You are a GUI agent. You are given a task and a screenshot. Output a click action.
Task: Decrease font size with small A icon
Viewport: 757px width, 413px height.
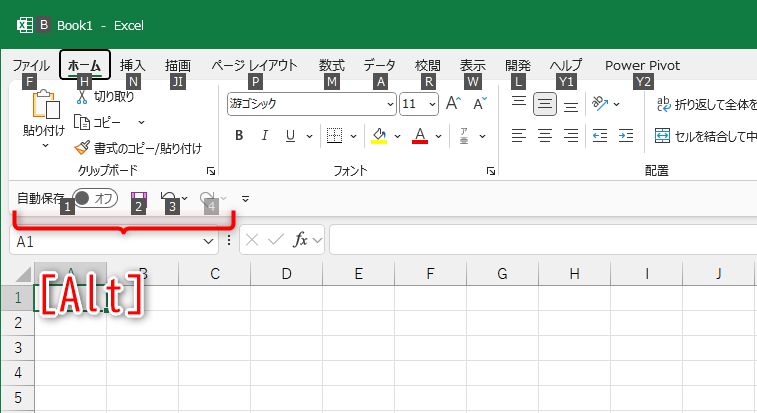click(479, 103)
